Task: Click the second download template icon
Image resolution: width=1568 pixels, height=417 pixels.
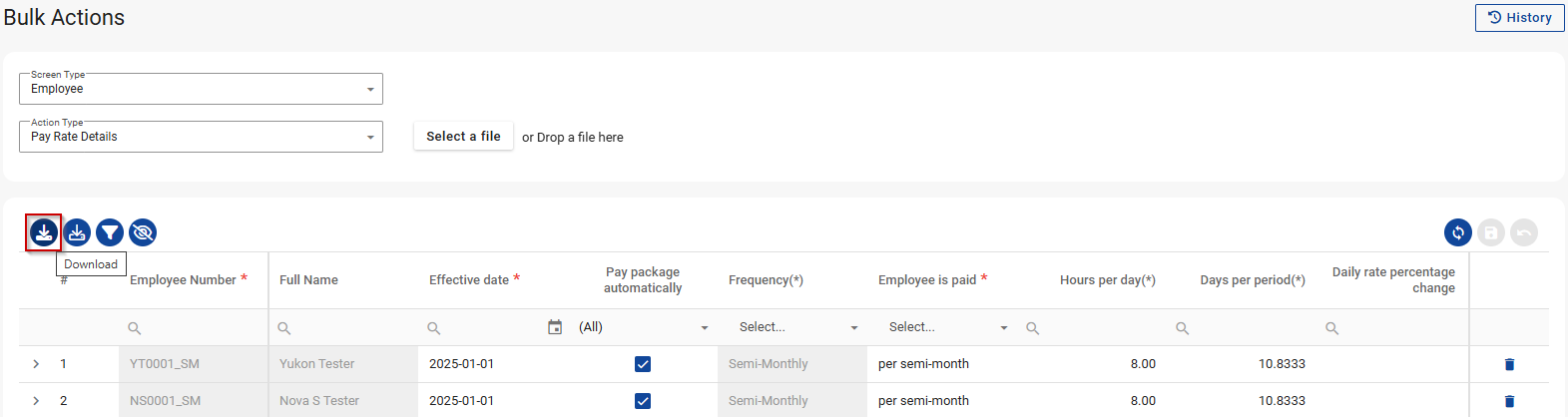Action: coord(77,232)
